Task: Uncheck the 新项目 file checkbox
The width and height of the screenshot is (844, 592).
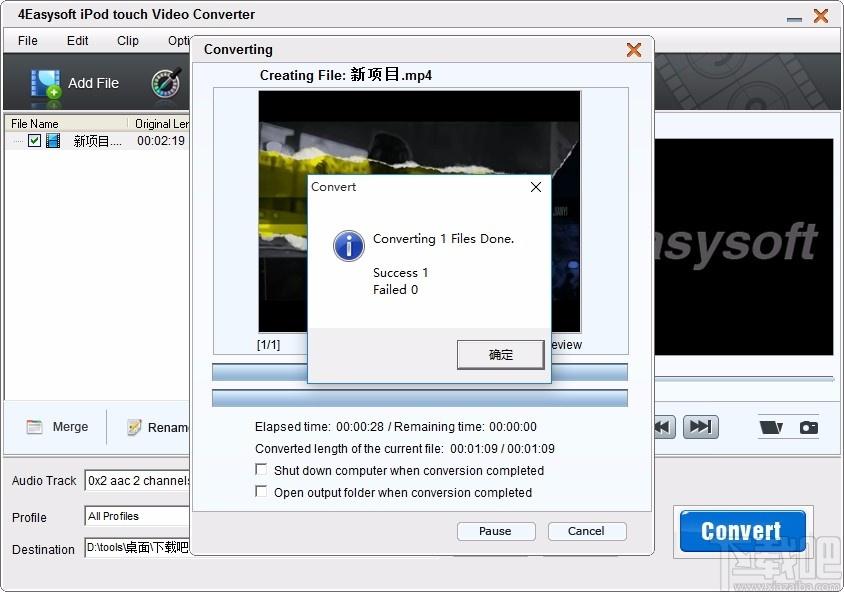Action: [34, 141]
